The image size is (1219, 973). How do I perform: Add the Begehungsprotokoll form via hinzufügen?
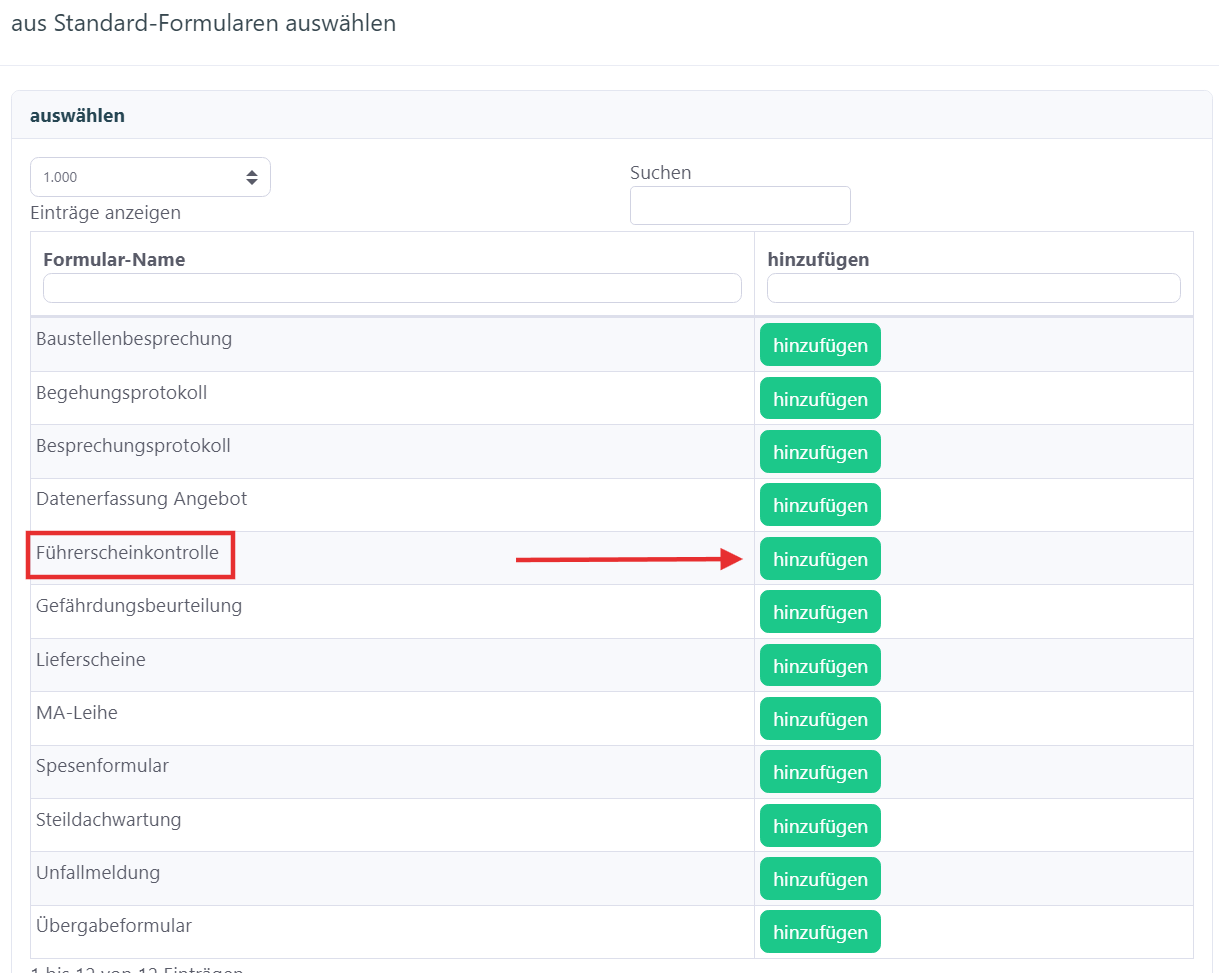coord(820,399)
